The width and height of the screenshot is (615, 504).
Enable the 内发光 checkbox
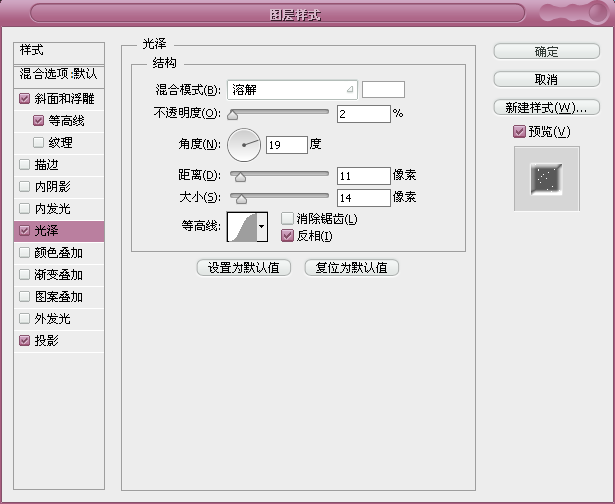(24, 208)
